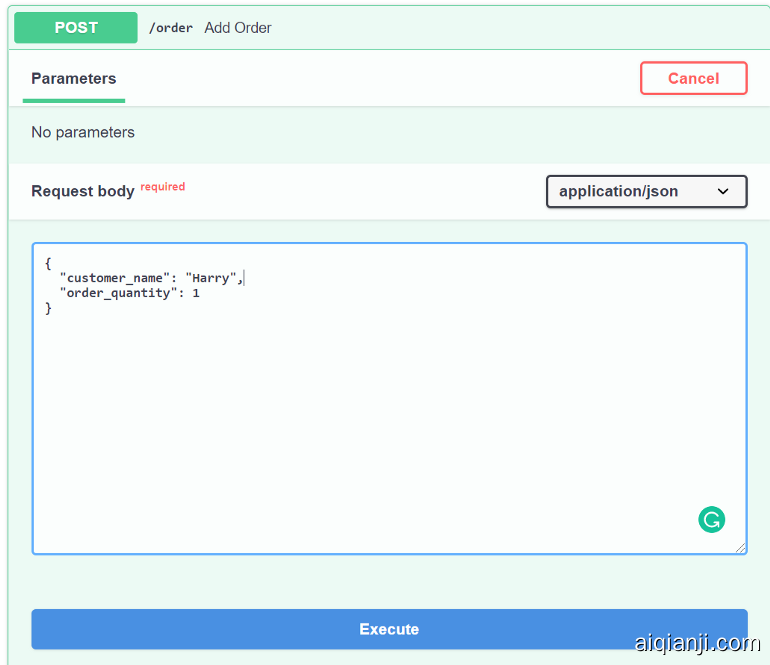Click the green POST method badge
This screenshot has height=665, width=770.
pos(76,28)
